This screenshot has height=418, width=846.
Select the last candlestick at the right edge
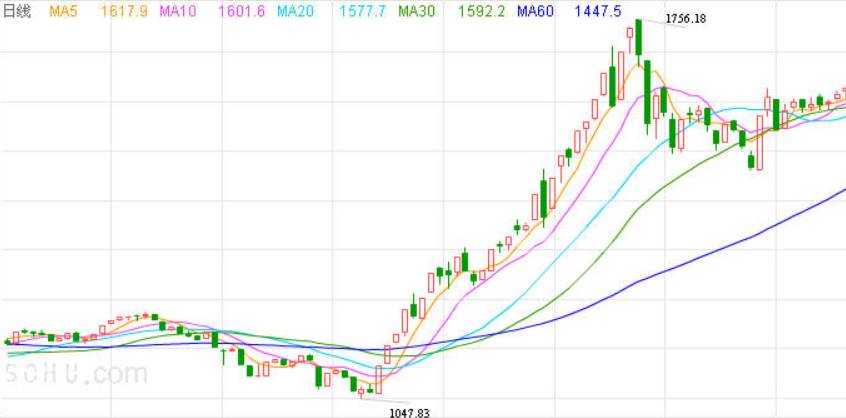click(x=843, y=92)
